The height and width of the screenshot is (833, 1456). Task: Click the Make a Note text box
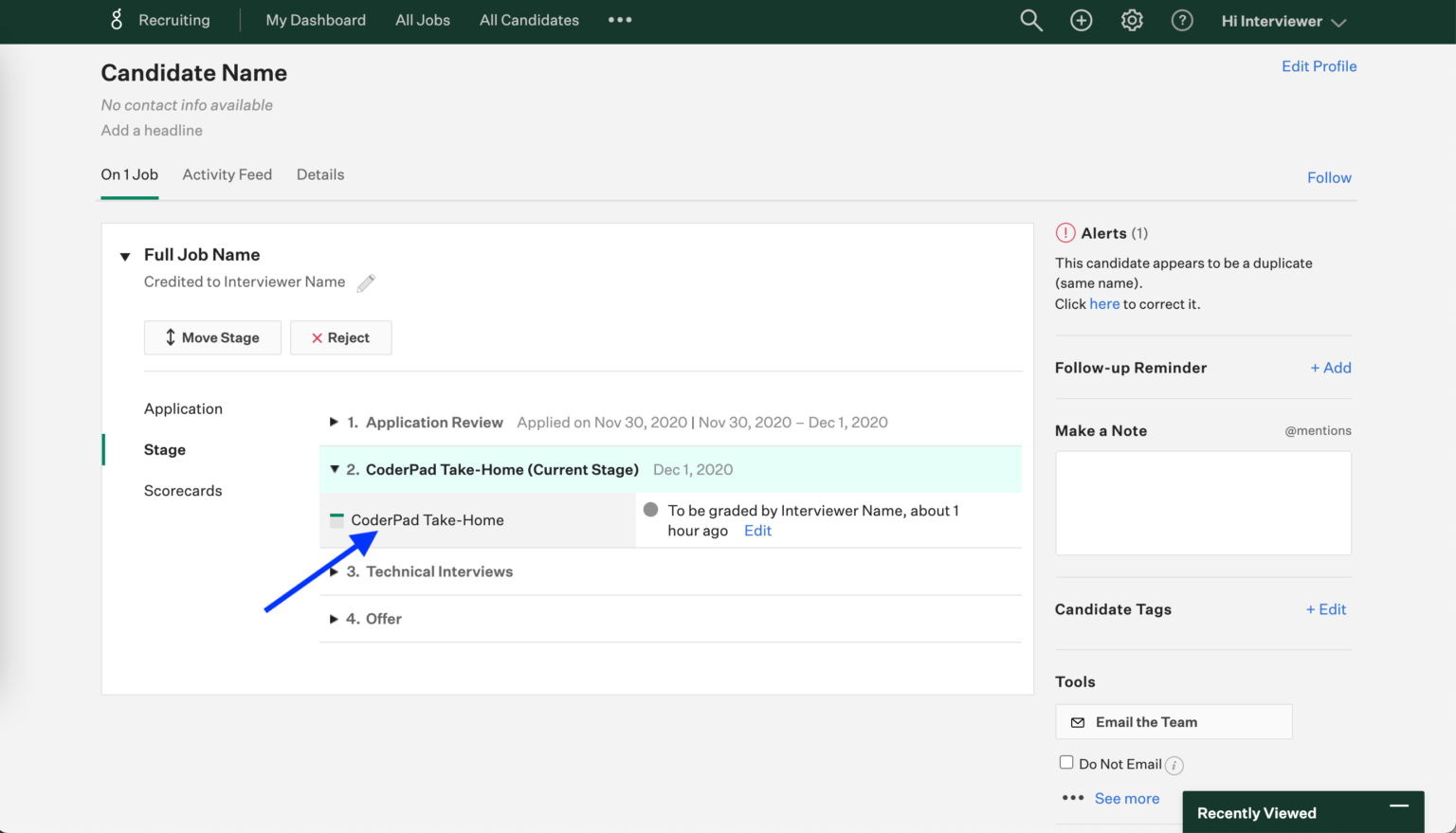(1203, 502)
